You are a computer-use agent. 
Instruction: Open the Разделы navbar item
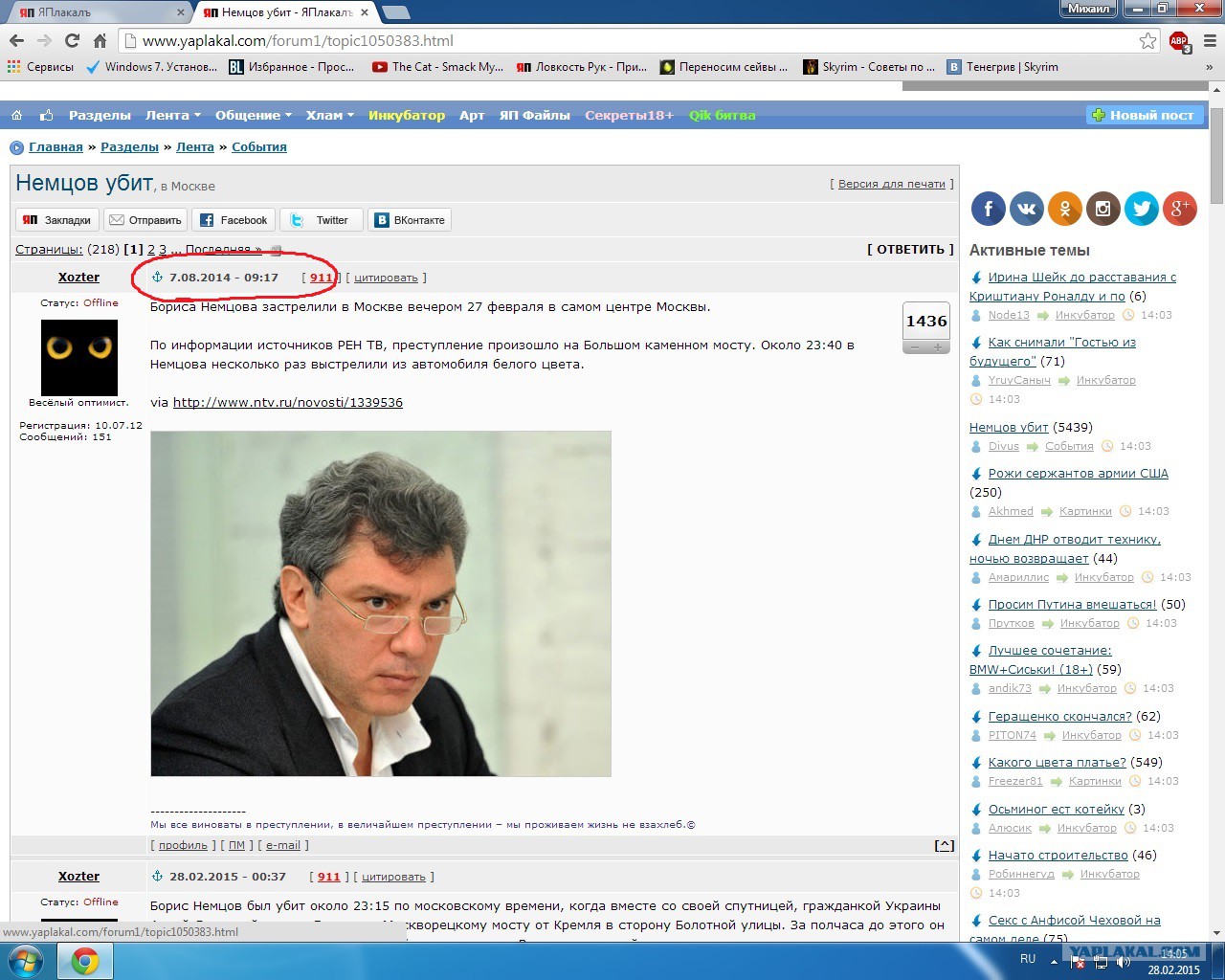click(x=100, y=115)
